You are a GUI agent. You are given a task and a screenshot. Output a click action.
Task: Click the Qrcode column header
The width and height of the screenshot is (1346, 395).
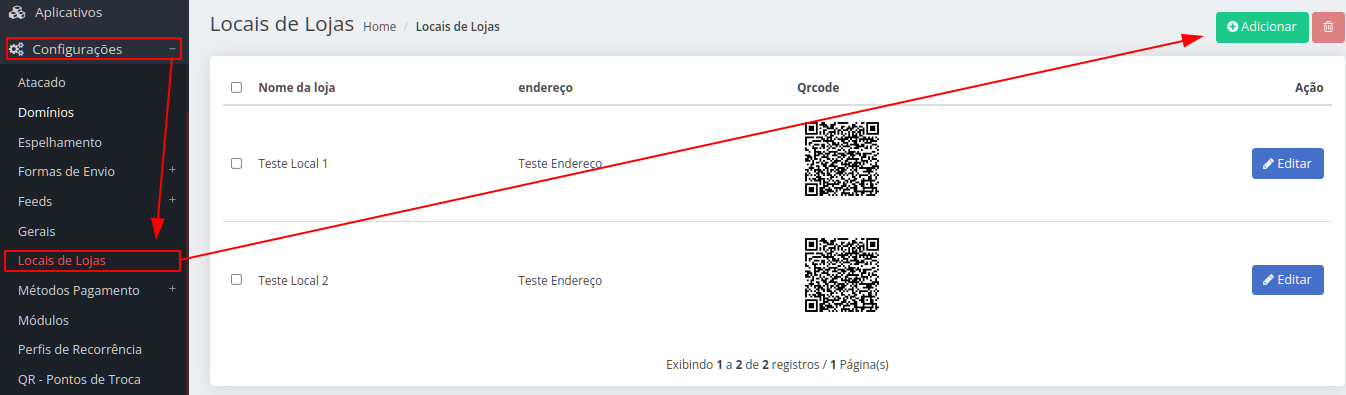coord(818,87)
